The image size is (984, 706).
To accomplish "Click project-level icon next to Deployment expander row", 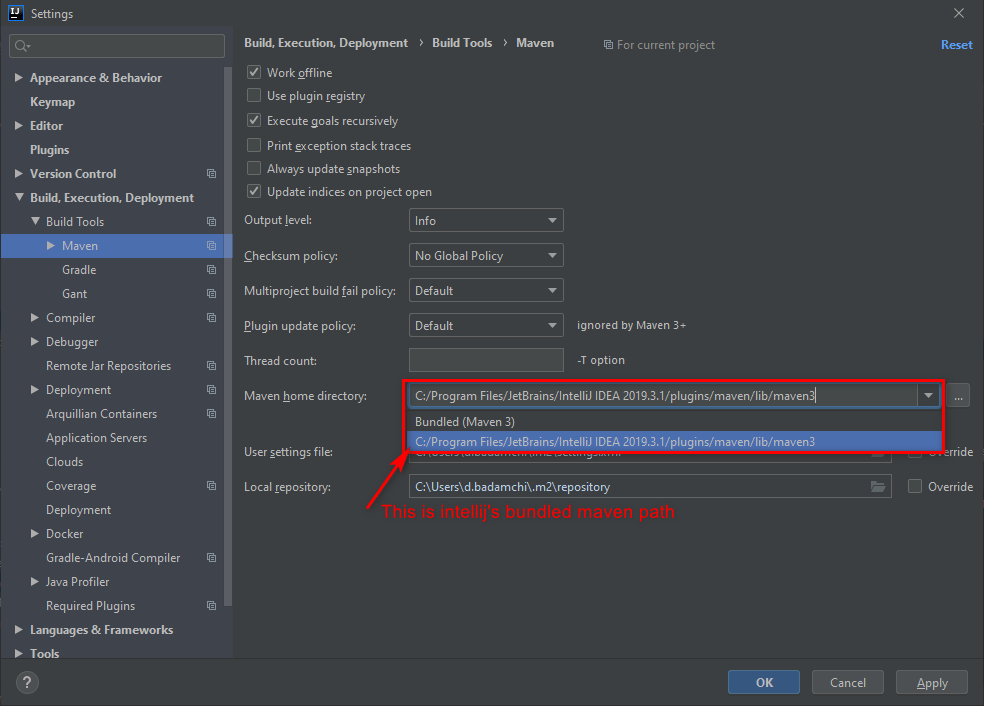I will click(x=211, y=390).
